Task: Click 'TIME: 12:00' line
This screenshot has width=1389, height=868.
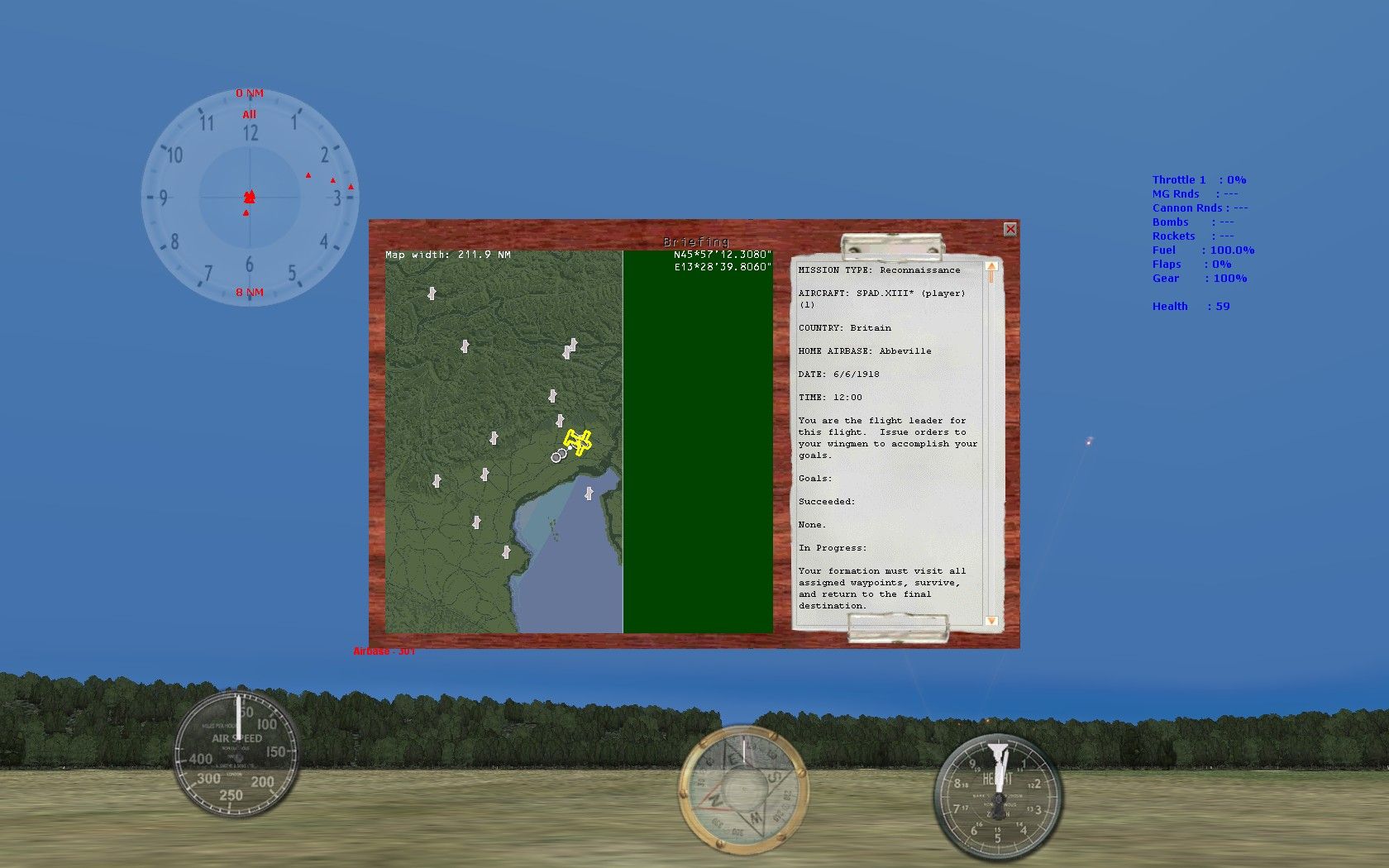Action: coord(829,398)
